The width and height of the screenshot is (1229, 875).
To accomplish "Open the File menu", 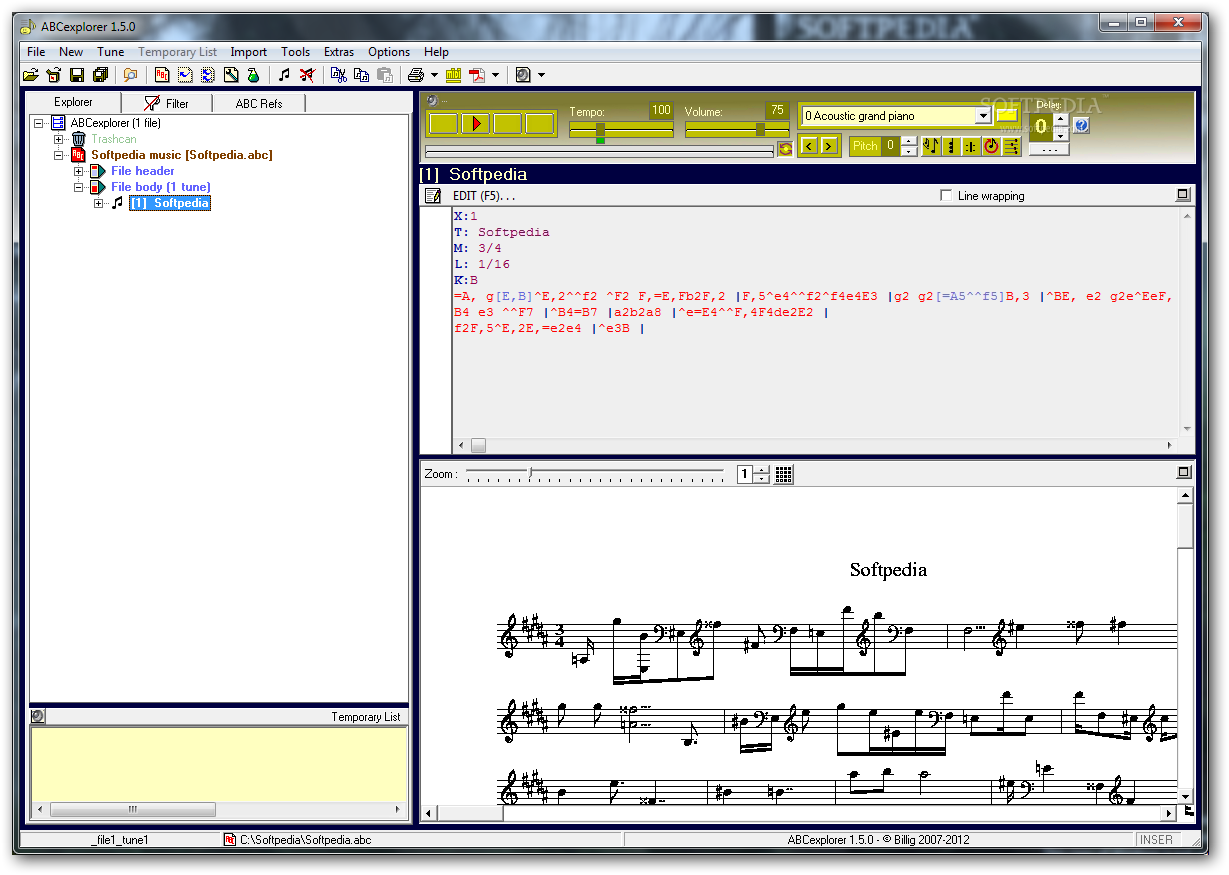I will coord(36,52).
